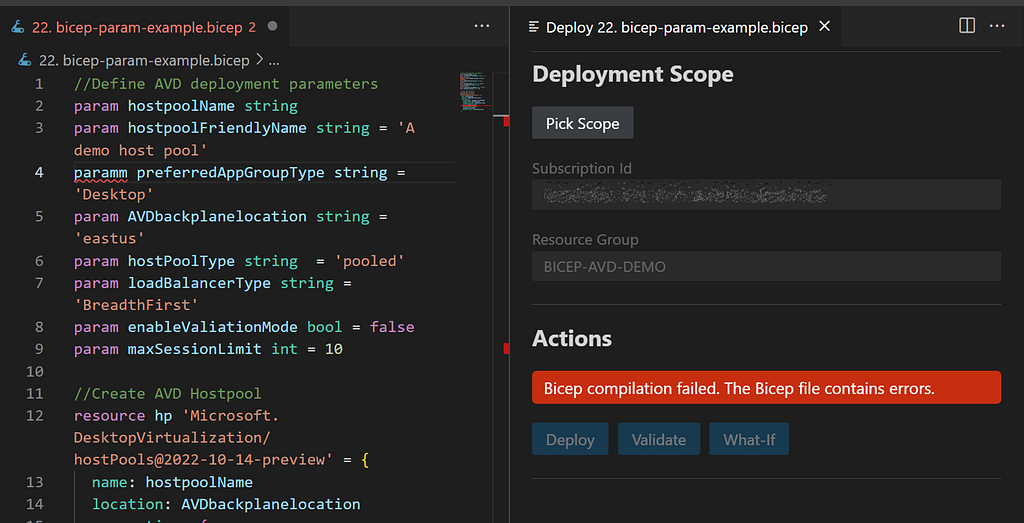The width and height of the screenshot is (1024, 523).
Task: Expand the breadcrumb chevron after file name
Action: tap(259, 61)
